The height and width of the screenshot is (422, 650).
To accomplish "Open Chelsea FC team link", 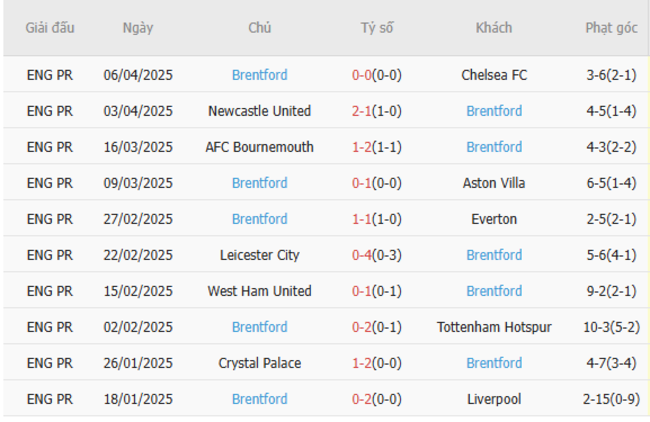I will [x=494, y=75].
